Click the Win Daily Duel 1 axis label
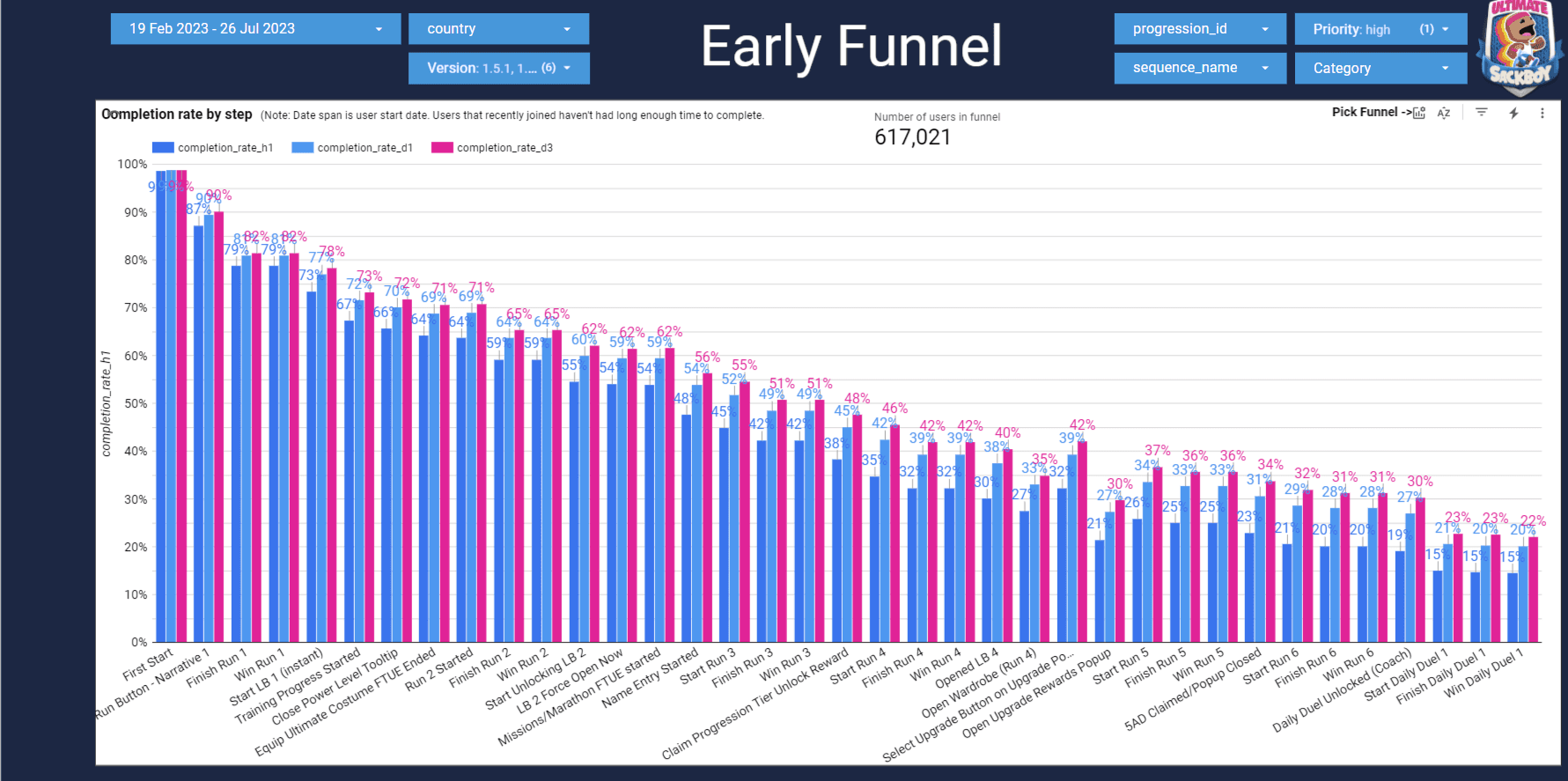Screen dimensions: 1568x781 pyautogui.click(x=1484, y=674)
